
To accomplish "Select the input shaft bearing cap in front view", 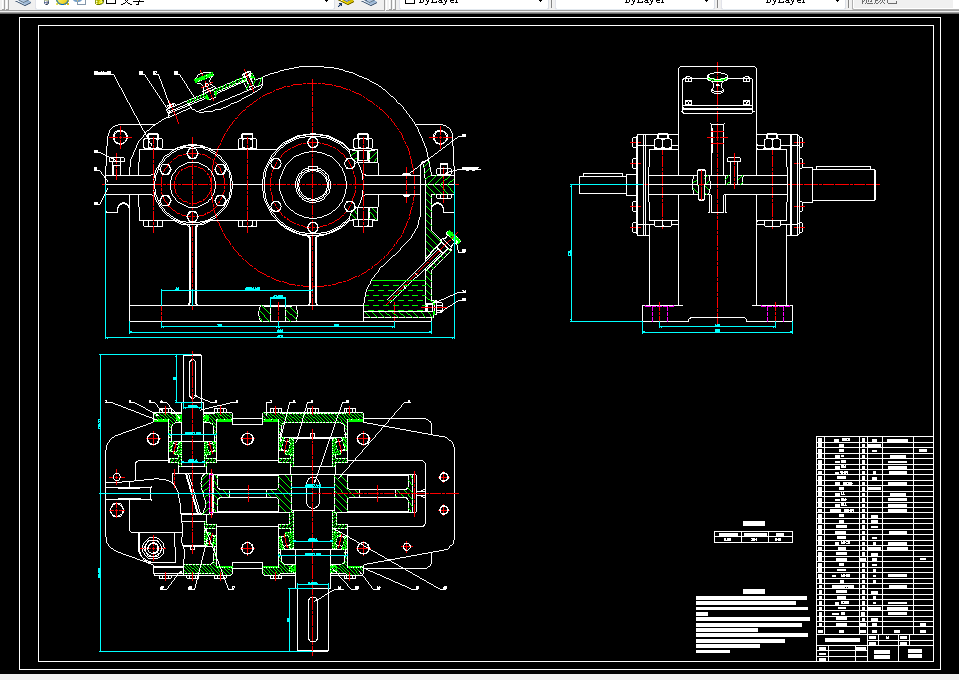I will point(193,183).
